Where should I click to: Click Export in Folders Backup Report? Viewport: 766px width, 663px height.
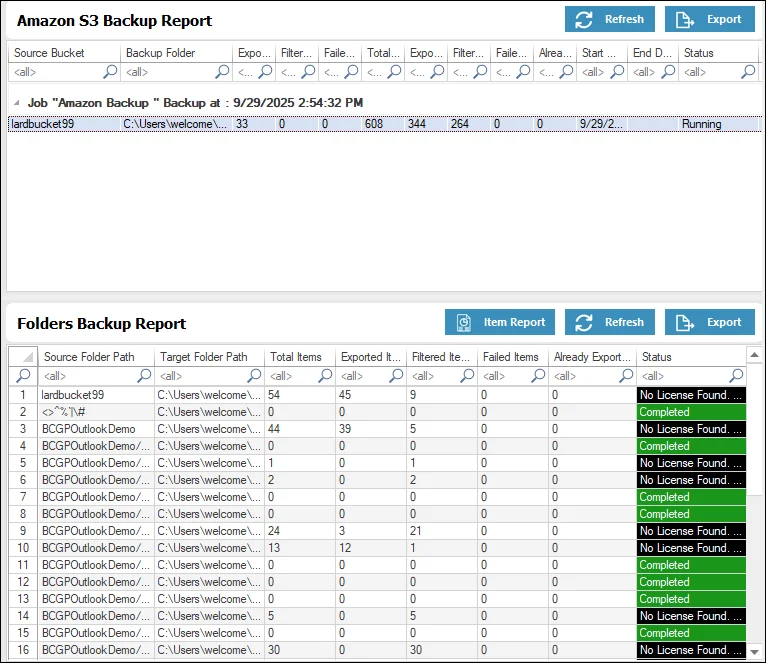point(709,322)
